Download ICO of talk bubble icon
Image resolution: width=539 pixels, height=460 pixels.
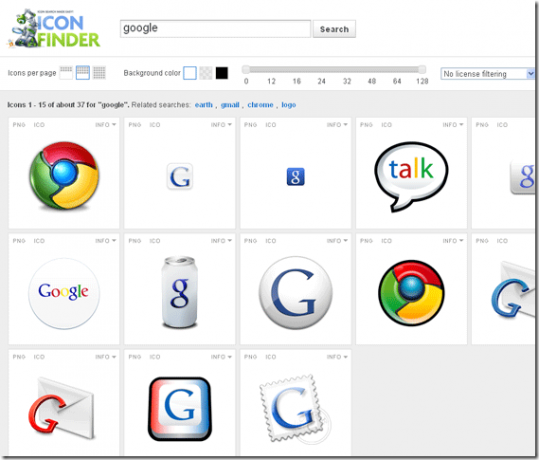tap(387, 125)
